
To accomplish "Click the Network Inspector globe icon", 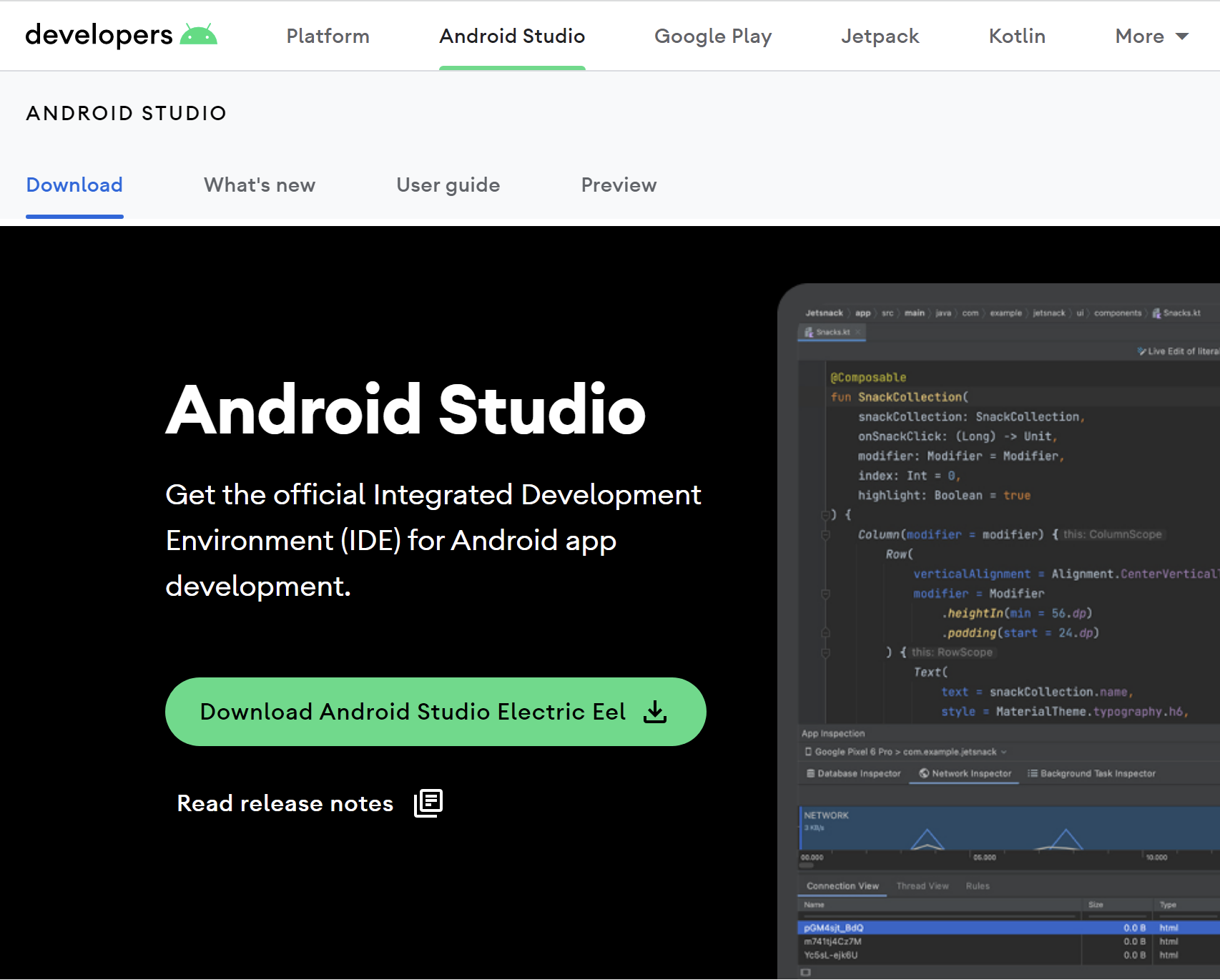I will [924, 773].
